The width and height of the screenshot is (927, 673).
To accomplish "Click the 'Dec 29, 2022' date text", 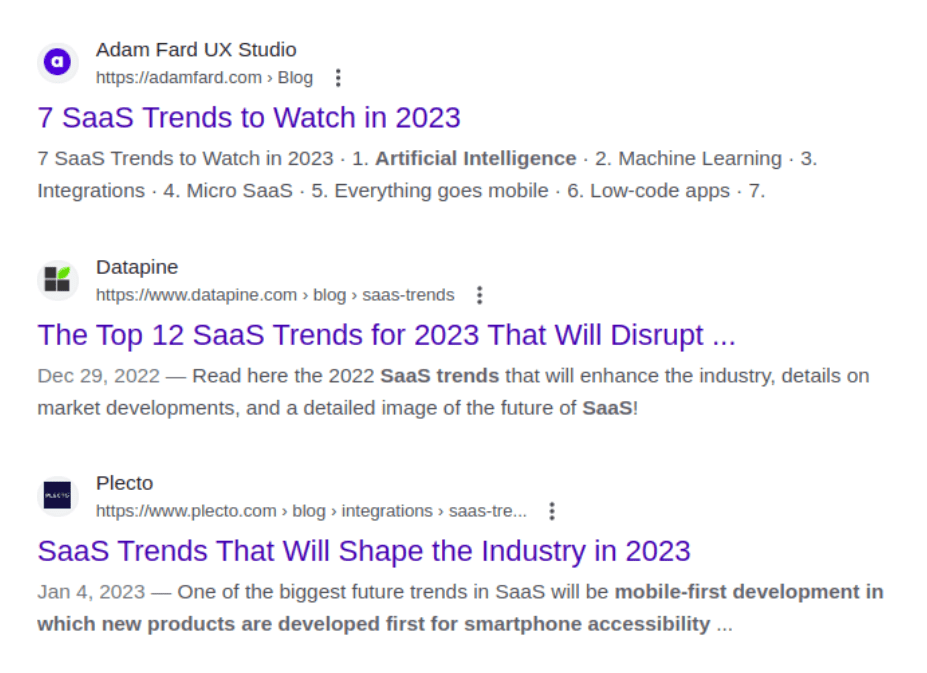I will (x=99, y=376).
